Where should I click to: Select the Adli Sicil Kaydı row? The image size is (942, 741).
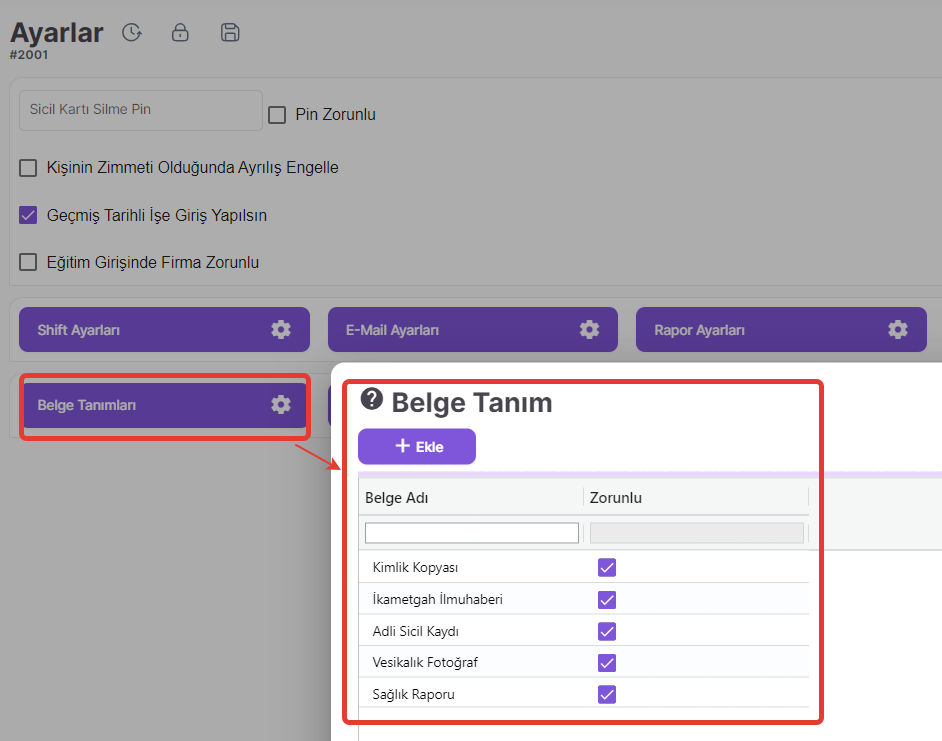pyautogui.click(x=416, y=632)
